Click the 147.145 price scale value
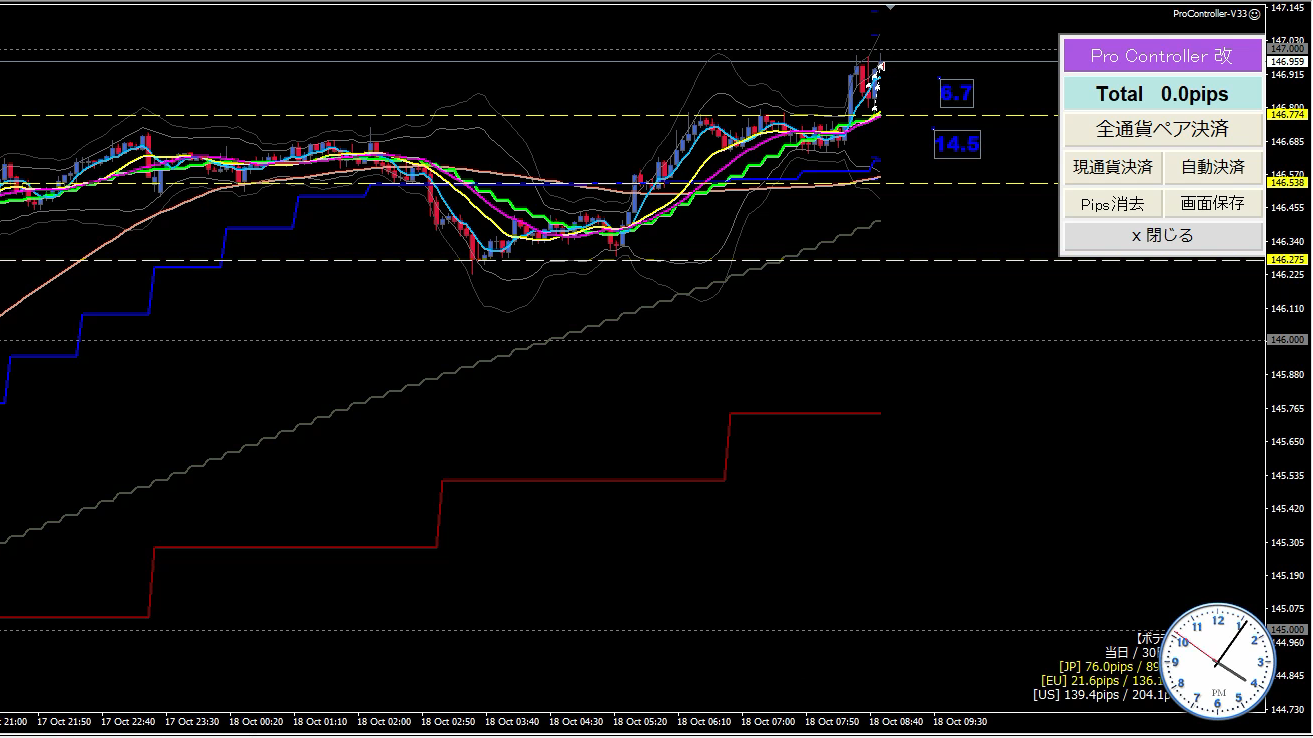Viewport: 1313px width, 738px height. click(x=1288, y=8)
